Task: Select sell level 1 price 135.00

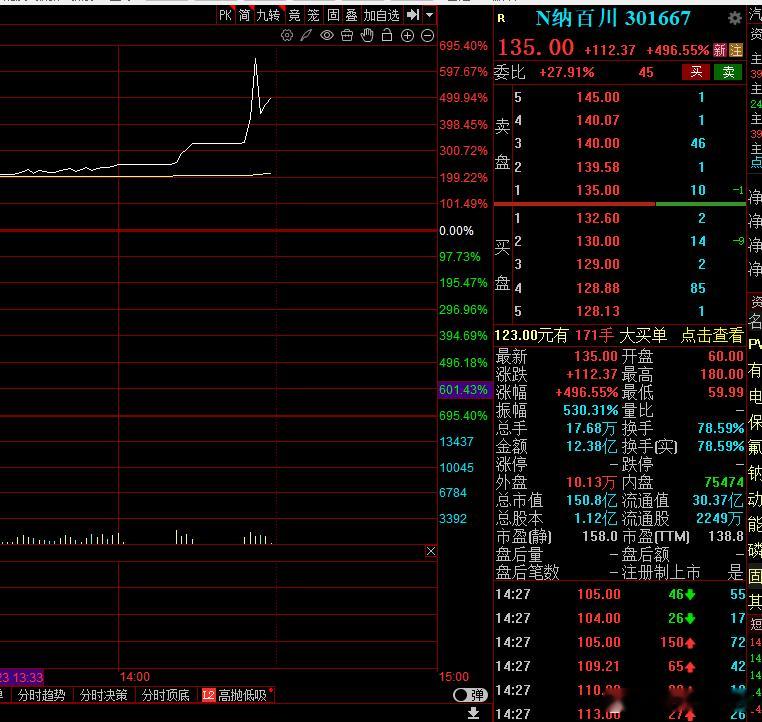Action: tap(598, 190)
